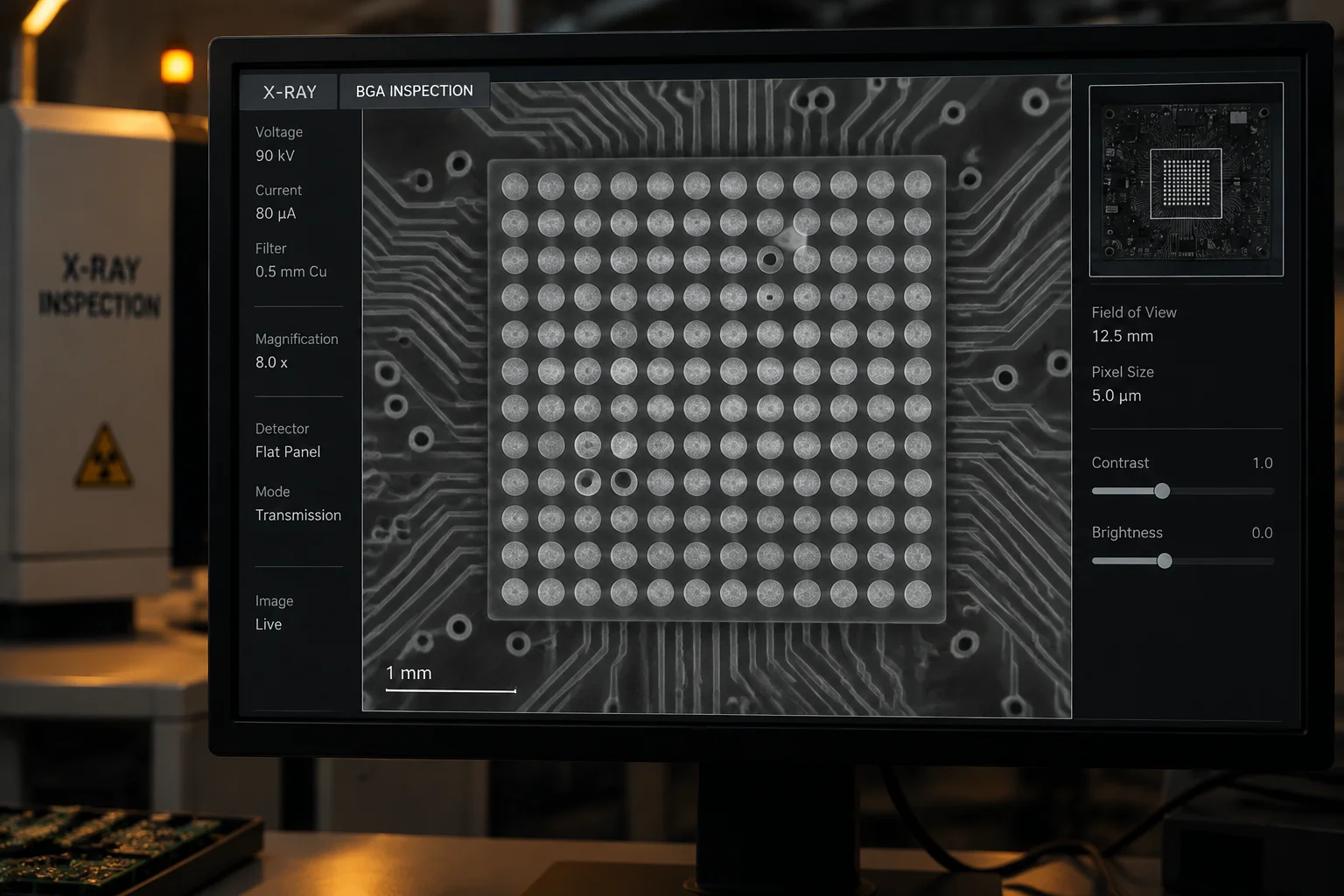Click the 0.5 mm Cu filter value

291,271
